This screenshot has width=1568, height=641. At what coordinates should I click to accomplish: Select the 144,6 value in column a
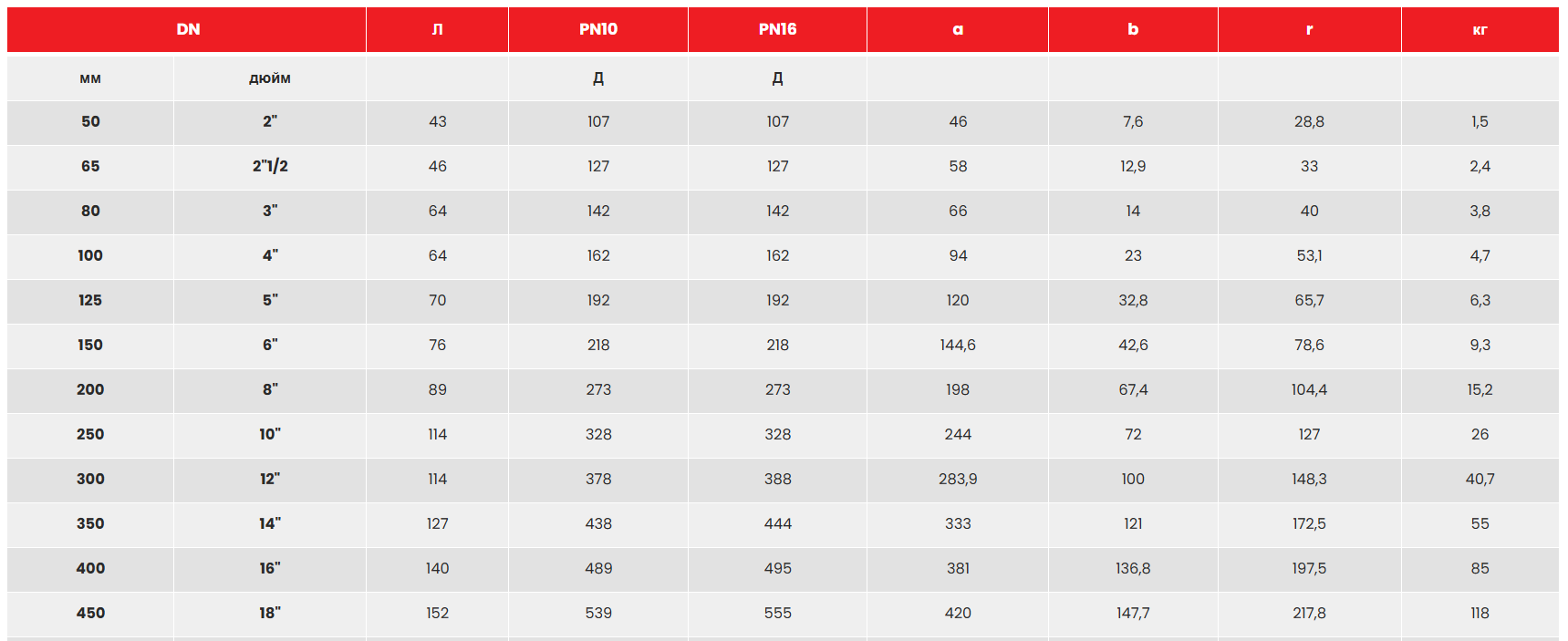coord(958,345)
